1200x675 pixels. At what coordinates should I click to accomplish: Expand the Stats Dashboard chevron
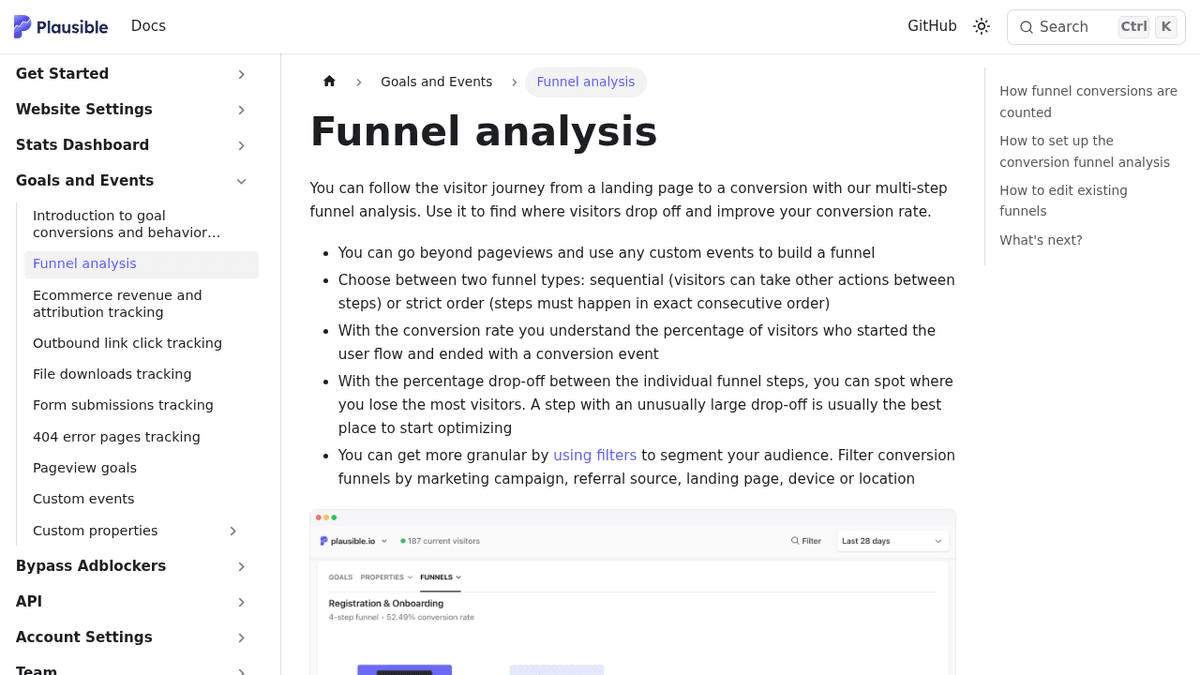click(x=241, y=146)
